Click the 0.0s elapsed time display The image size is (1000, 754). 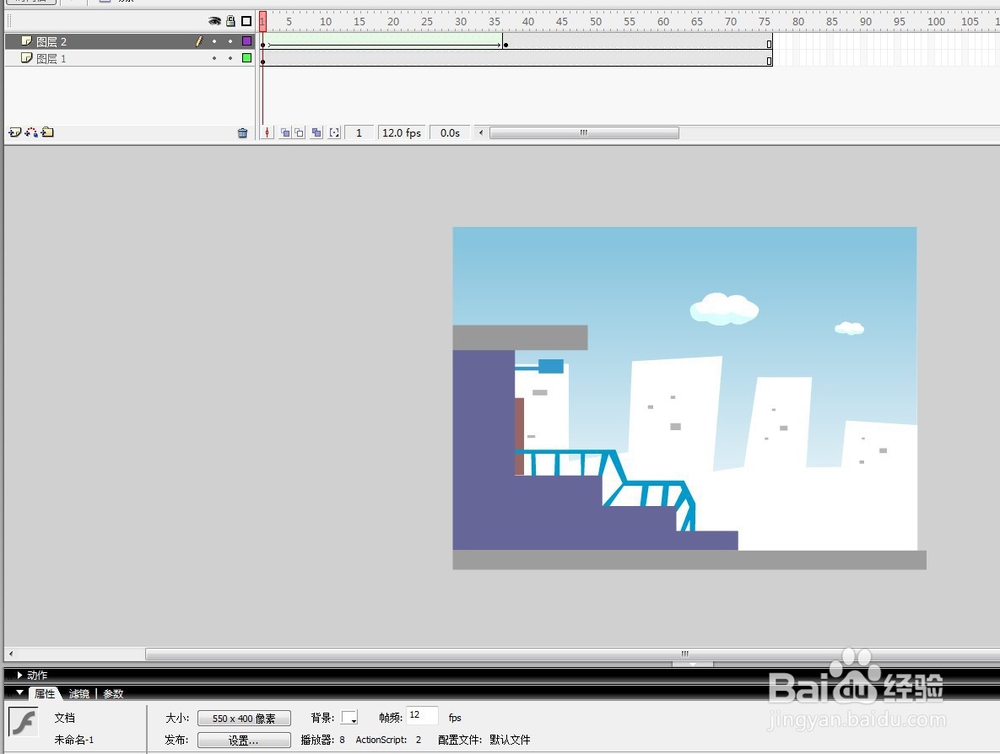click(x=450, y=133)
